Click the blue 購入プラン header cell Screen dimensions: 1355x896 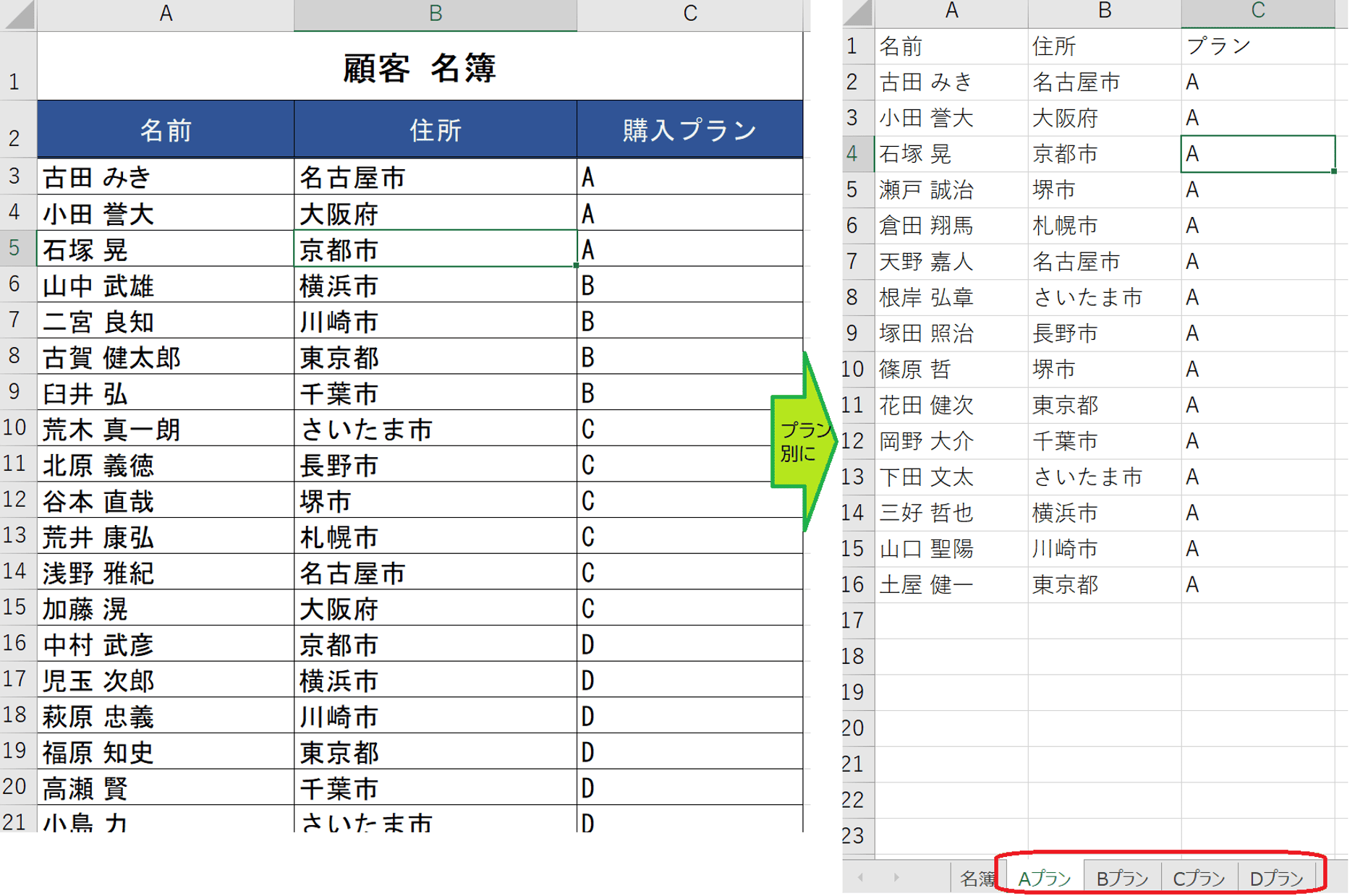click(689, 130)
